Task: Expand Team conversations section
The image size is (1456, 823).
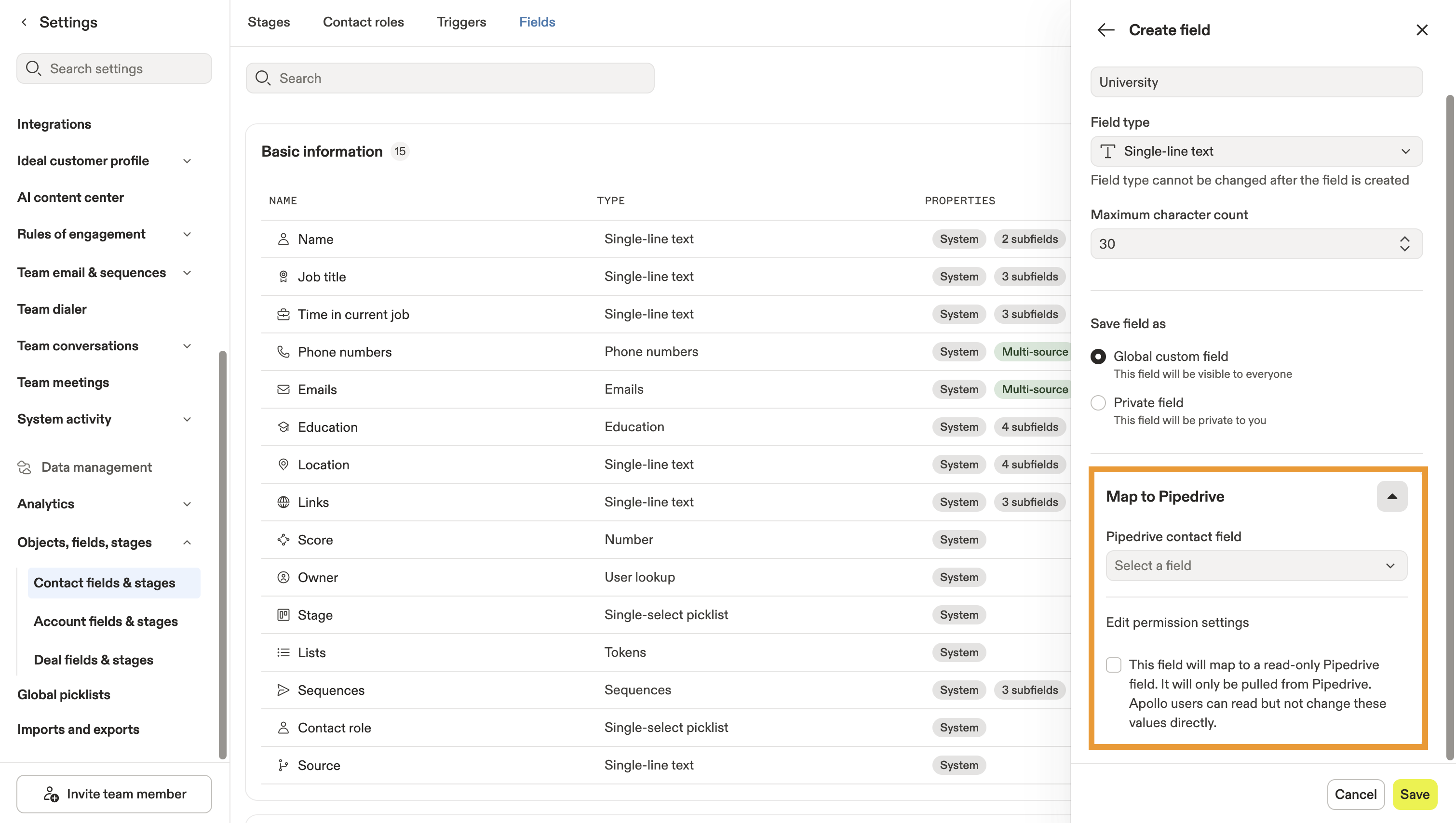Action: pos(187,346)
